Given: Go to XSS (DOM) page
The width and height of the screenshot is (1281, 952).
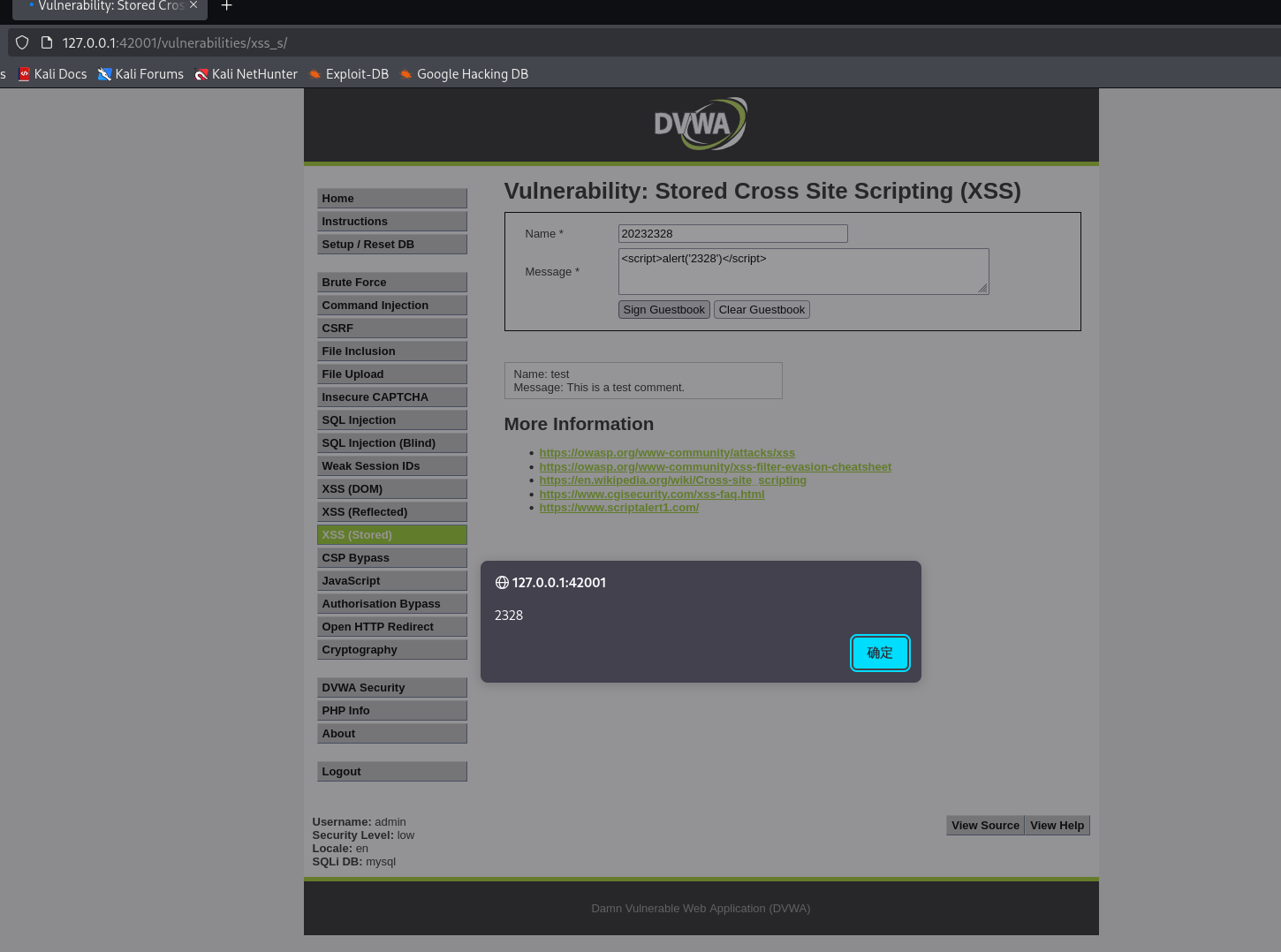Looking at the screenshot, I should point(391,488).
